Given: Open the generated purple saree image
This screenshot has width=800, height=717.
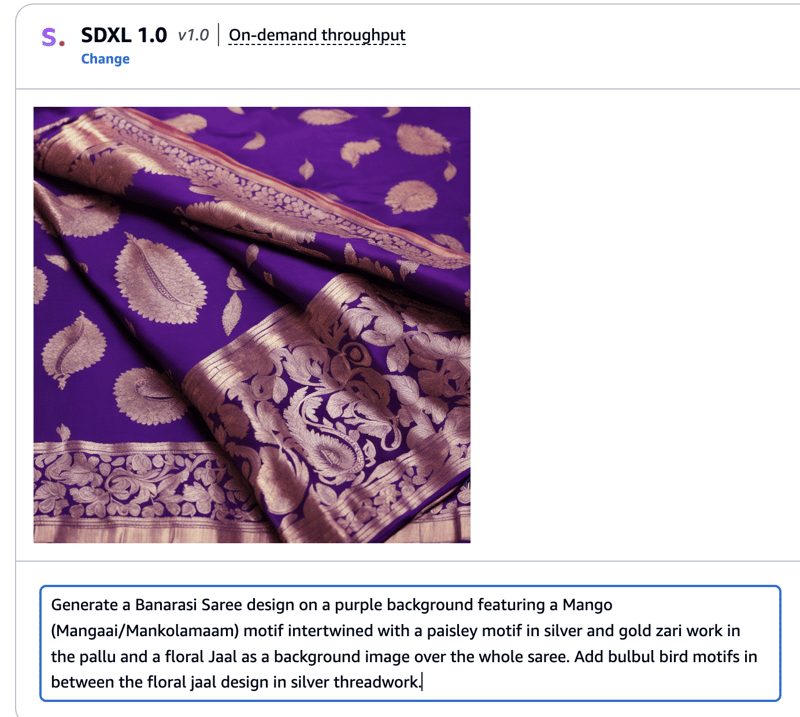Looking at the screenshot, I should tap(252, 325).
